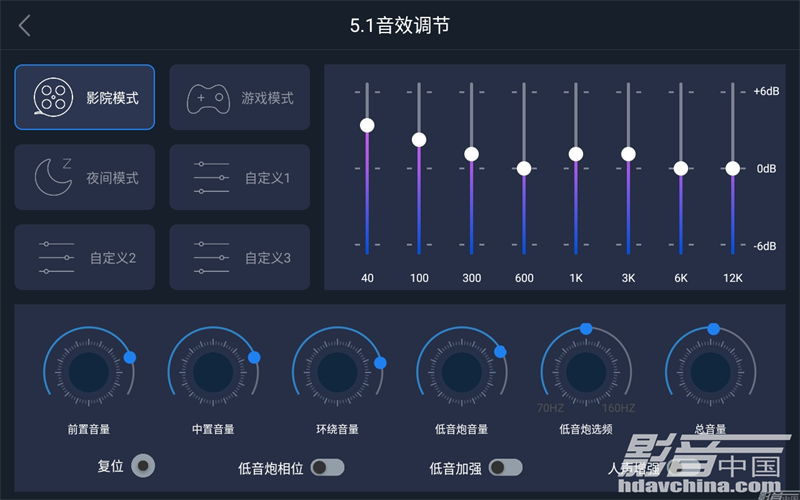800x500 pixels.
Task: Go back using the top-left arrow
Action: [24, 25]
